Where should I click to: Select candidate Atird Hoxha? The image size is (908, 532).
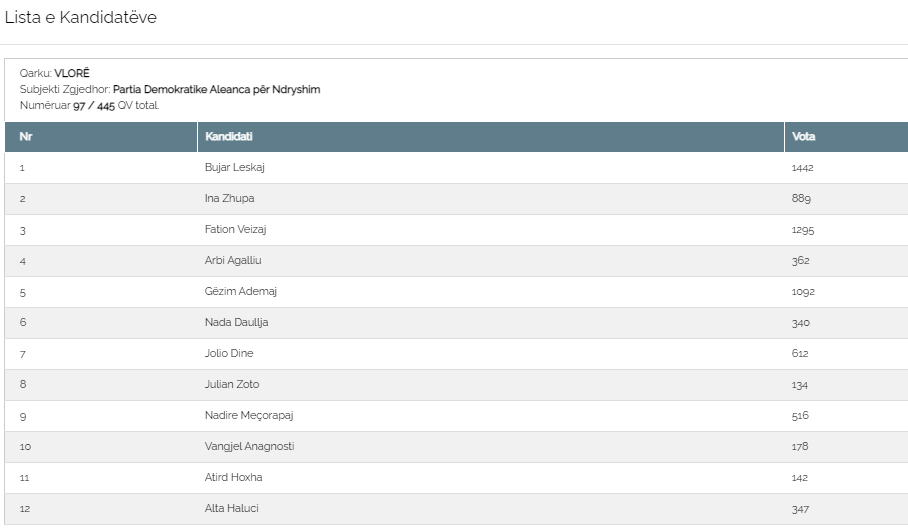point(233,477)
